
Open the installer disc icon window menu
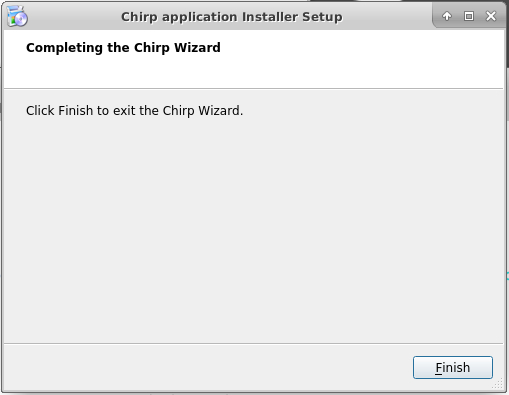point(17,16)
